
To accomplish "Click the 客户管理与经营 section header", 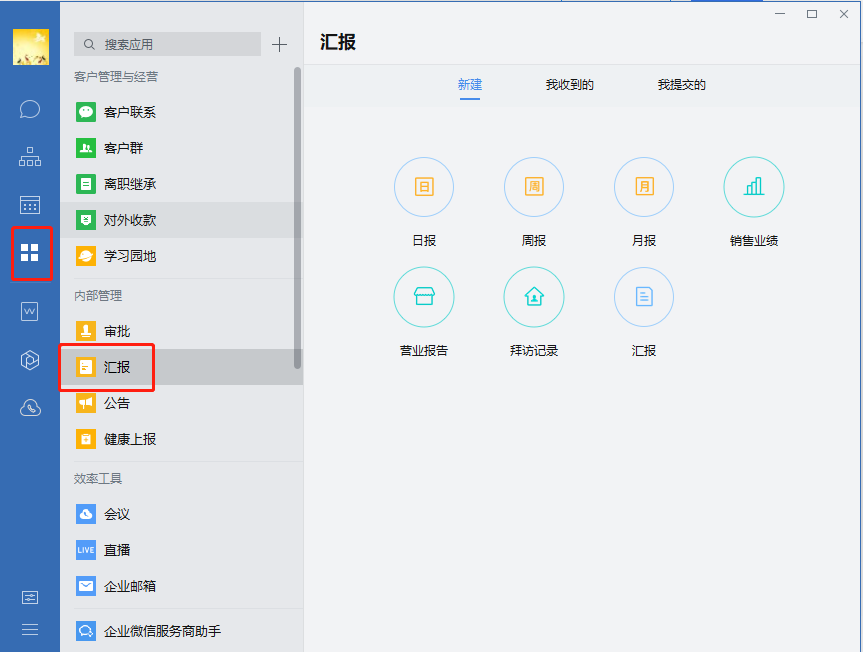I will pos(116,76).
